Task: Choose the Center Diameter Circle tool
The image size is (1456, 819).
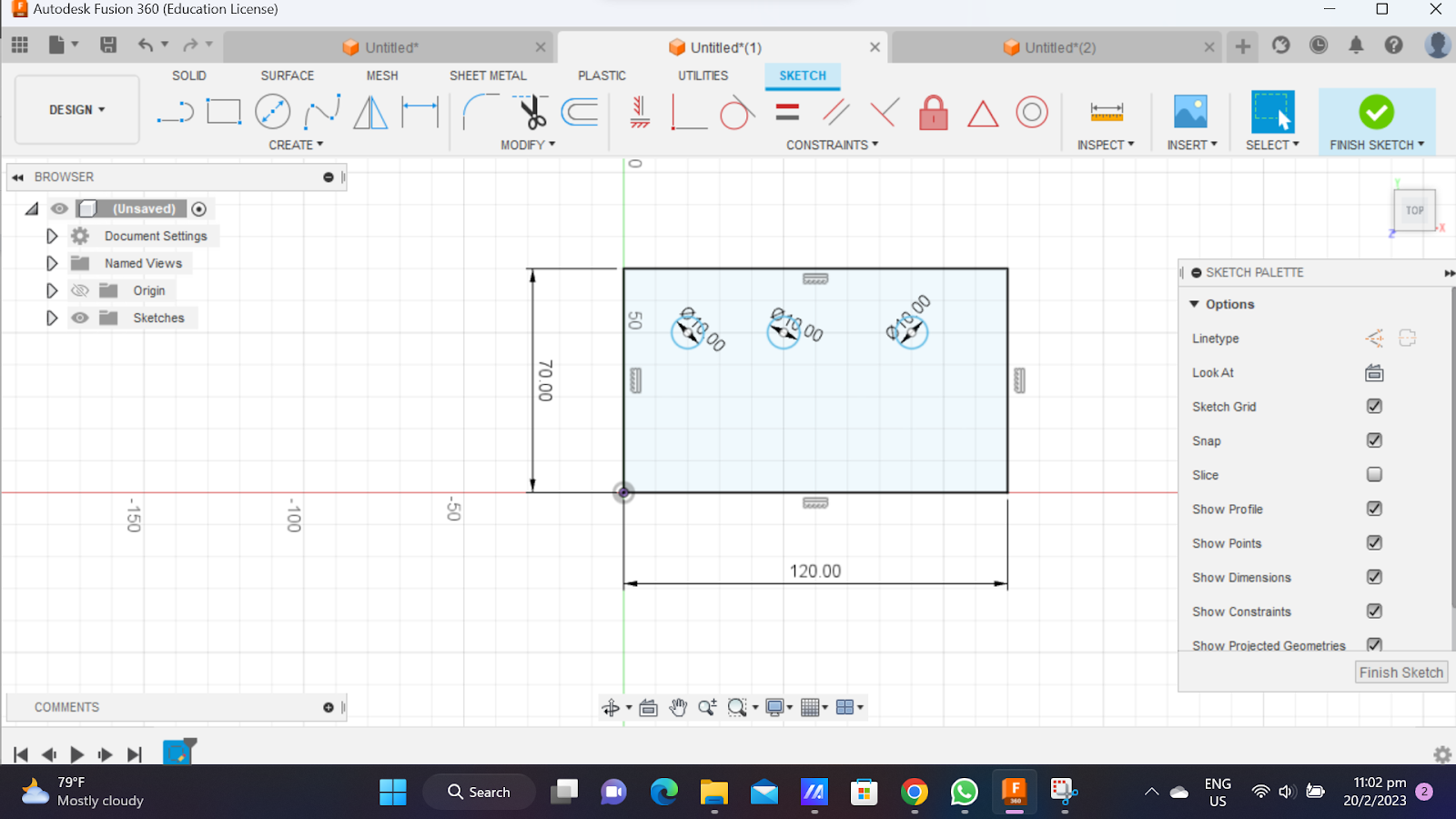Action: 272,112
